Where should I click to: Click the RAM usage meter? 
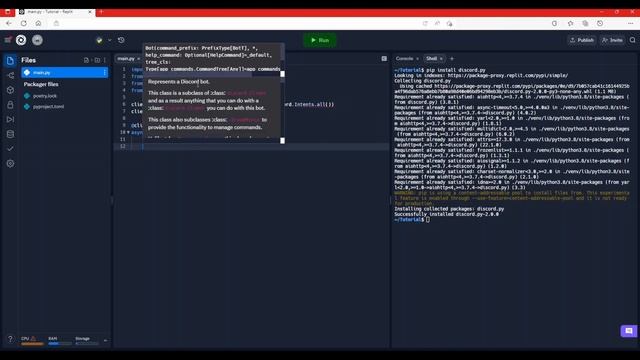tap(60, 340)
